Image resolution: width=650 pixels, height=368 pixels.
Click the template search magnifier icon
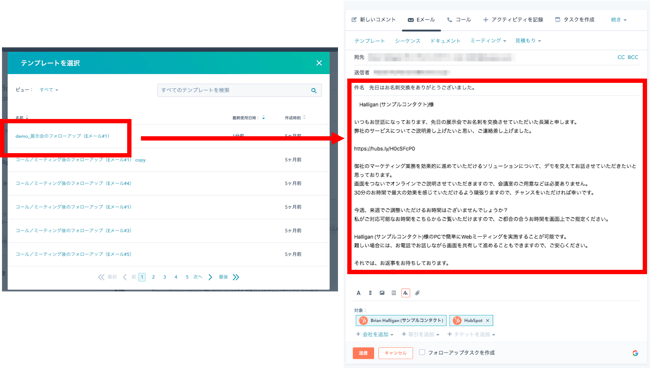click(x=314, y=90)
